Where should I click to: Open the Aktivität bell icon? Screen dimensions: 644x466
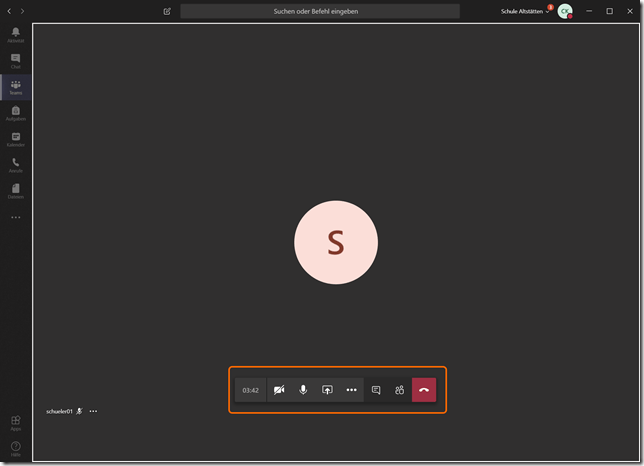16,35
